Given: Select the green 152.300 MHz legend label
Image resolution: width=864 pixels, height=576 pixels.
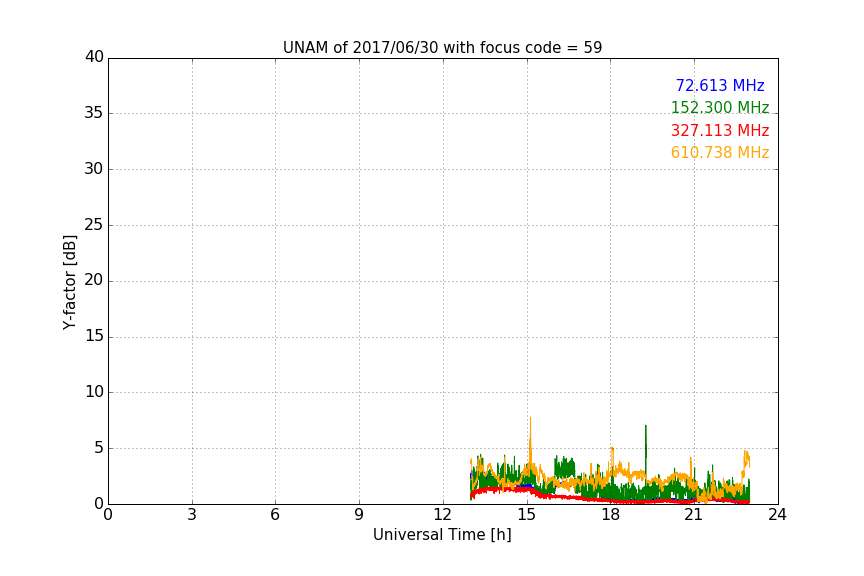Looking at the screenshot, I should (x=720, y=107).
